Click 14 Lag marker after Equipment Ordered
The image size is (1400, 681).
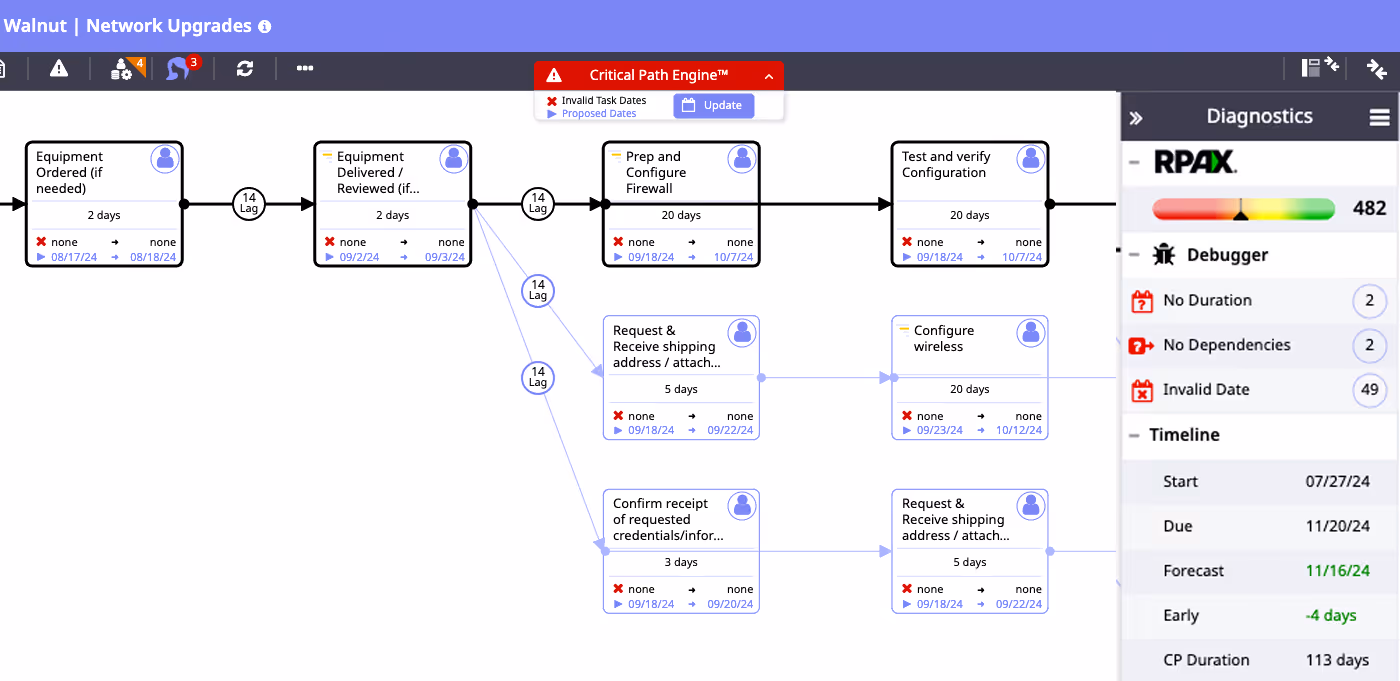click(249, 204)
